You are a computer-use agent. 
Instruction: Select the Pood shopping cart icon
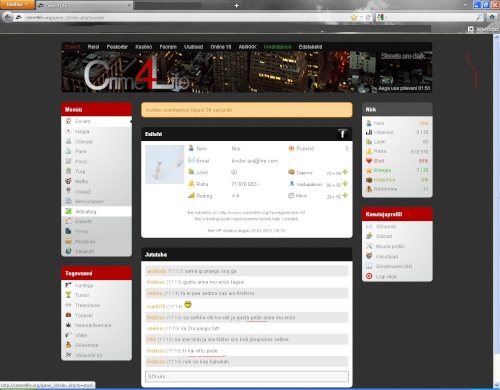click(68, 161)
